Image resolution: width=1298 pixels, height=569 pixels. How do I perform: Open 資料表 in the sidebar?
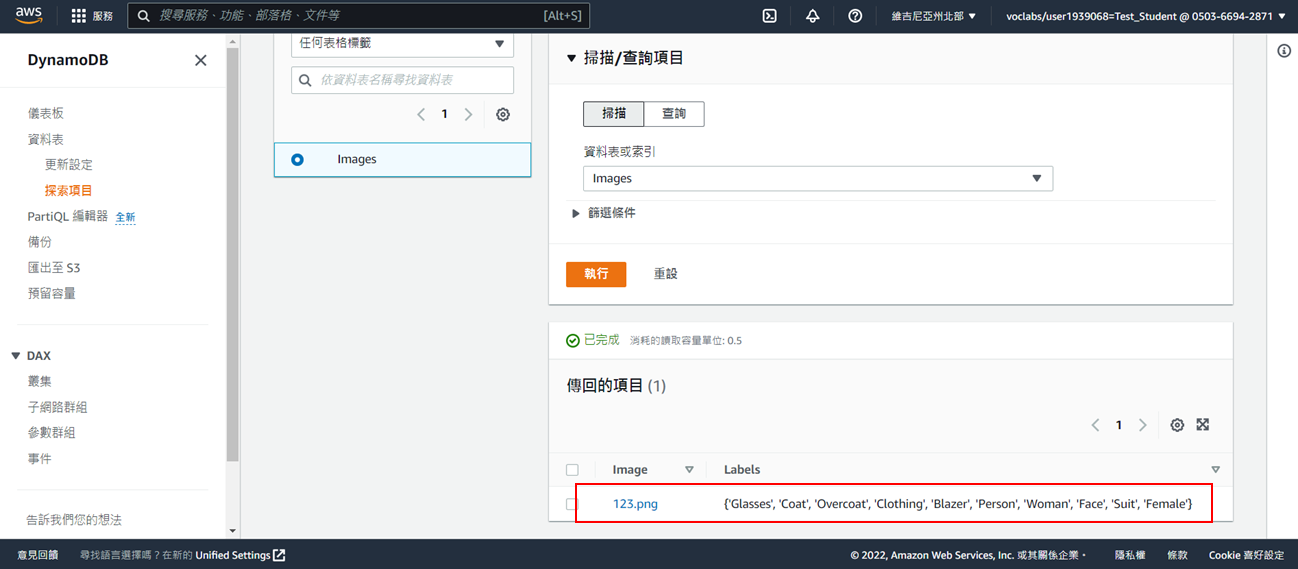[46, 139]
